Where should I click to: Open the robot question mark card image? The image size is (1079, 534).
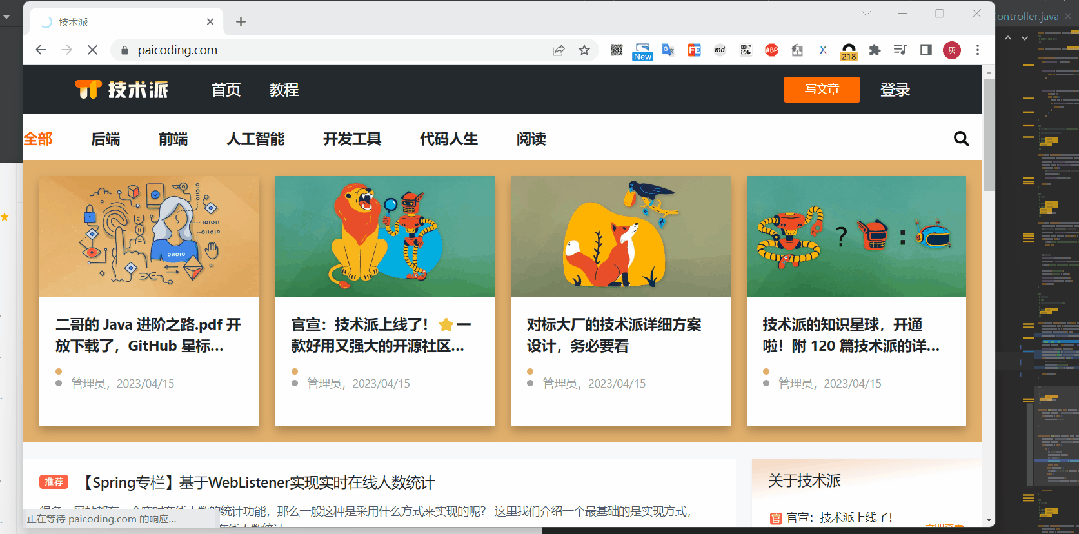[x=856, y=236]
